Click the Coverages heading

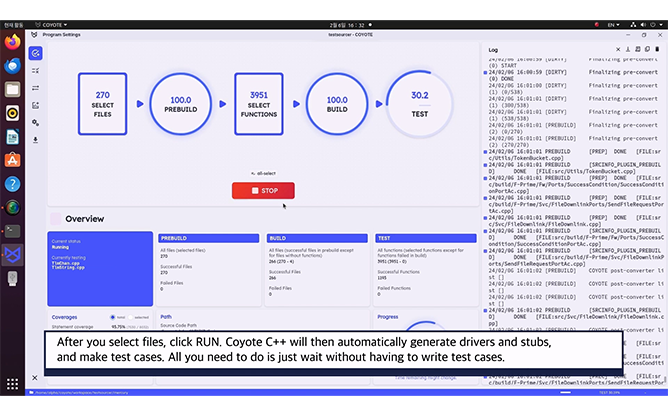[x=64, y=317]
